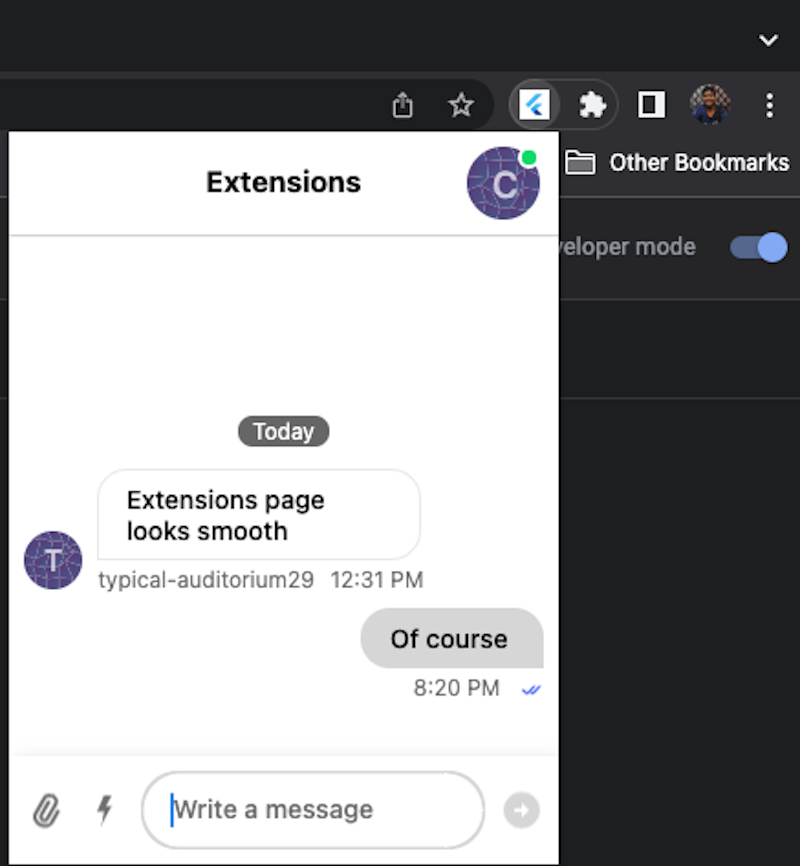800x866 pixels.
Task: Click the 'Of course' message bubble
Action: pyautogui.click(x=451, y=638)
